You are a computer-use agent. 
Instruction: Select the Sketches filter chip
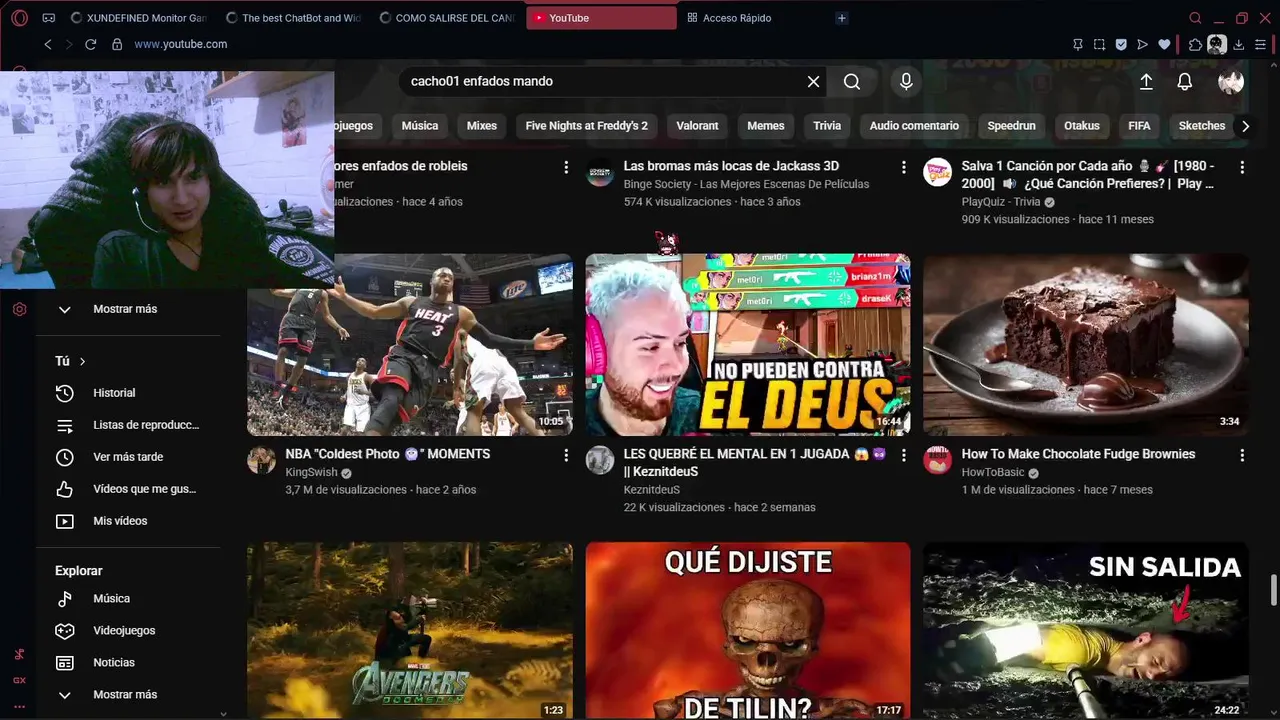pos(1202,126)
